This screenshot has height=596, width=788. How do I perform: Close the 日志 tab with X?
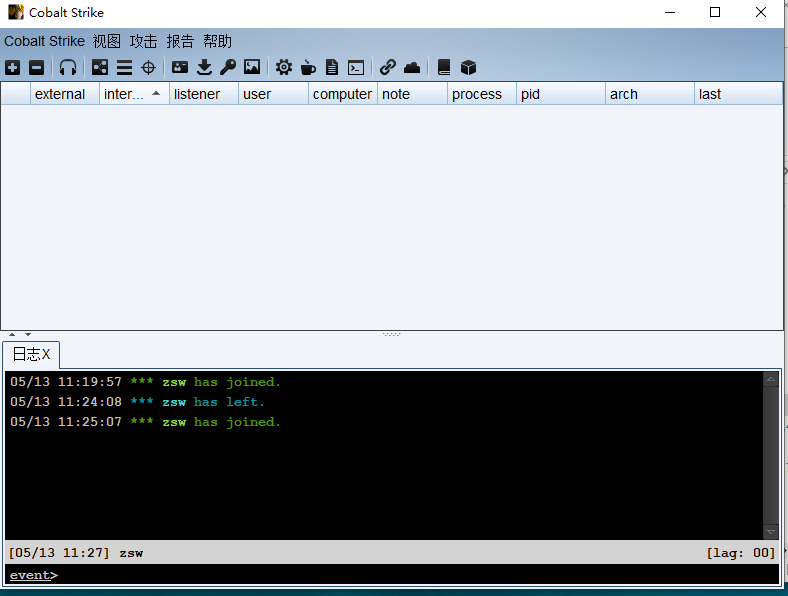point(46,354)
